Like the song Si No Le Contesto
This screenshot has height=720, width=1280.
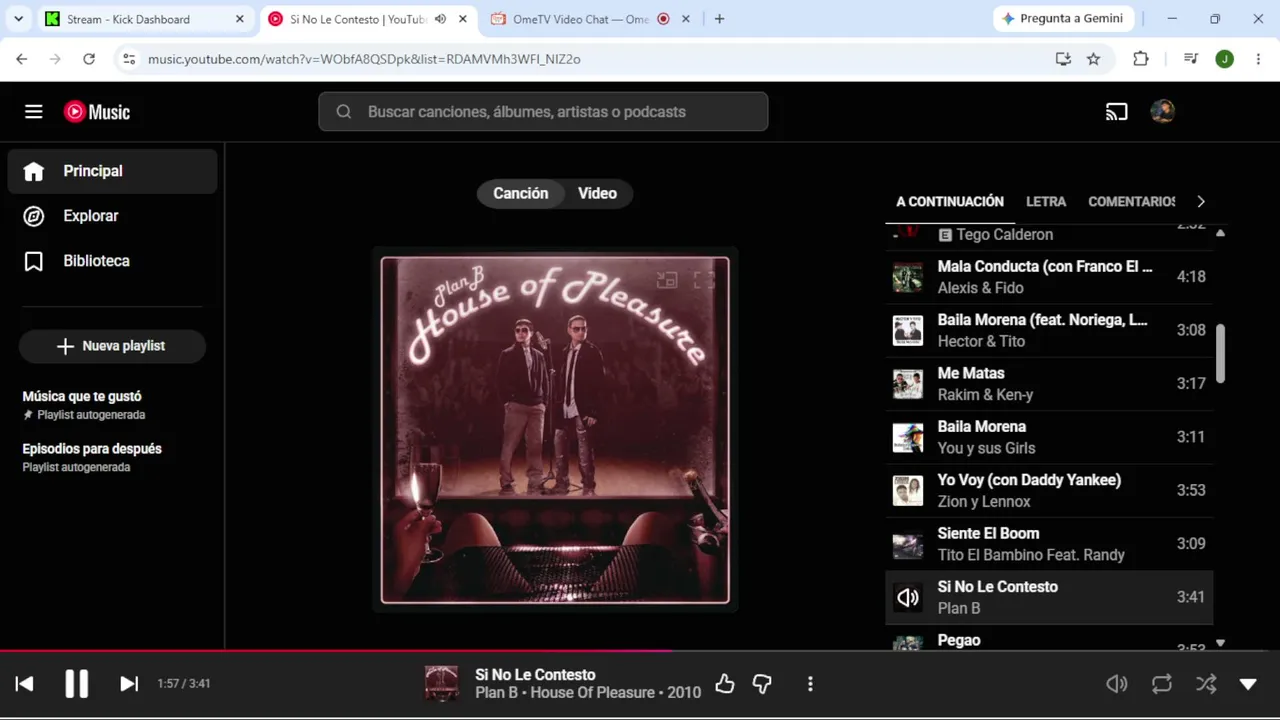point(725,684)
